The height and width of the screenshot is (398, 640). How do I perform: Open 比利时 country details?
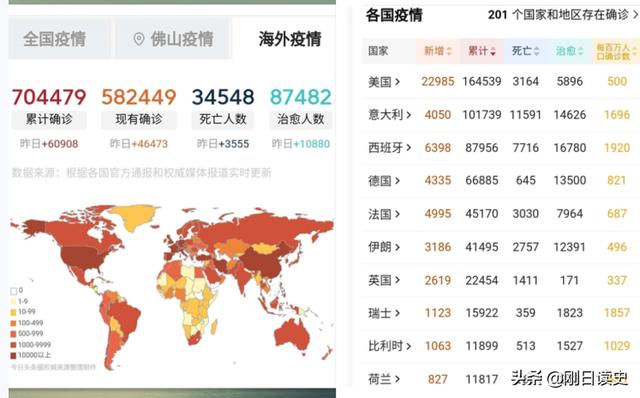[x=390, y=346]
